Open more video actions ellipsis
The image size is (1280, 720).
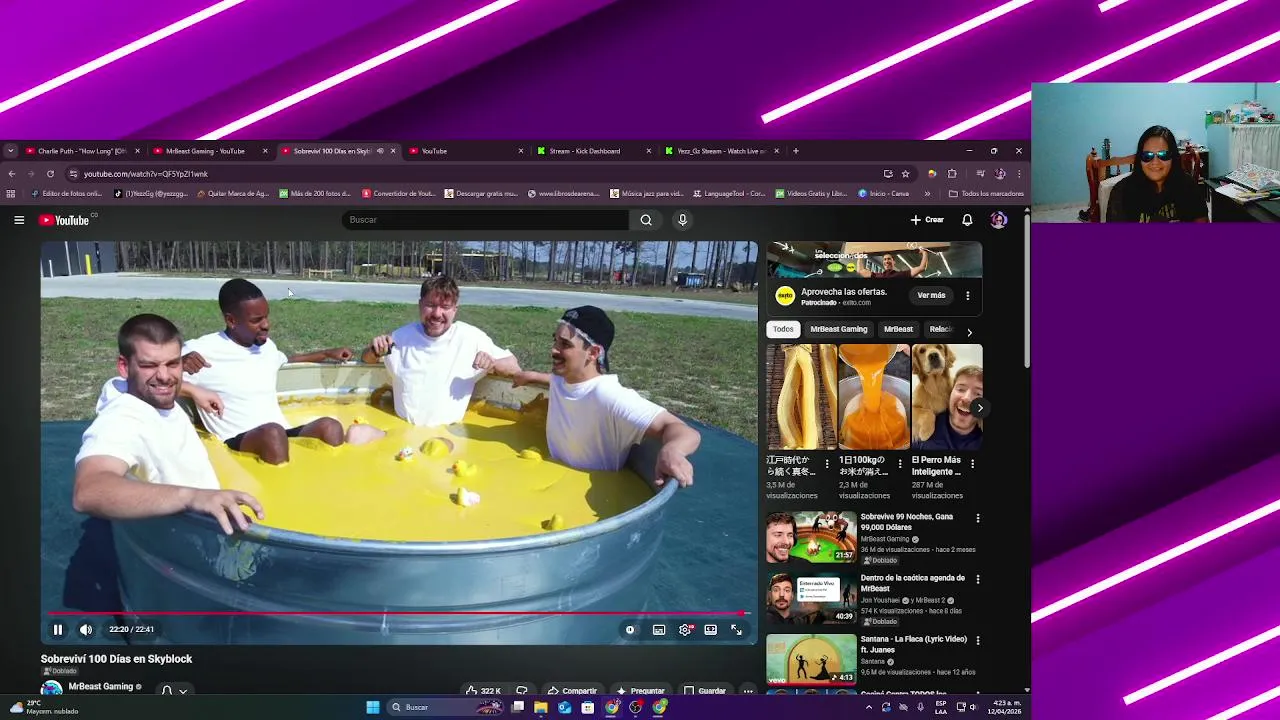coord(747,690)
